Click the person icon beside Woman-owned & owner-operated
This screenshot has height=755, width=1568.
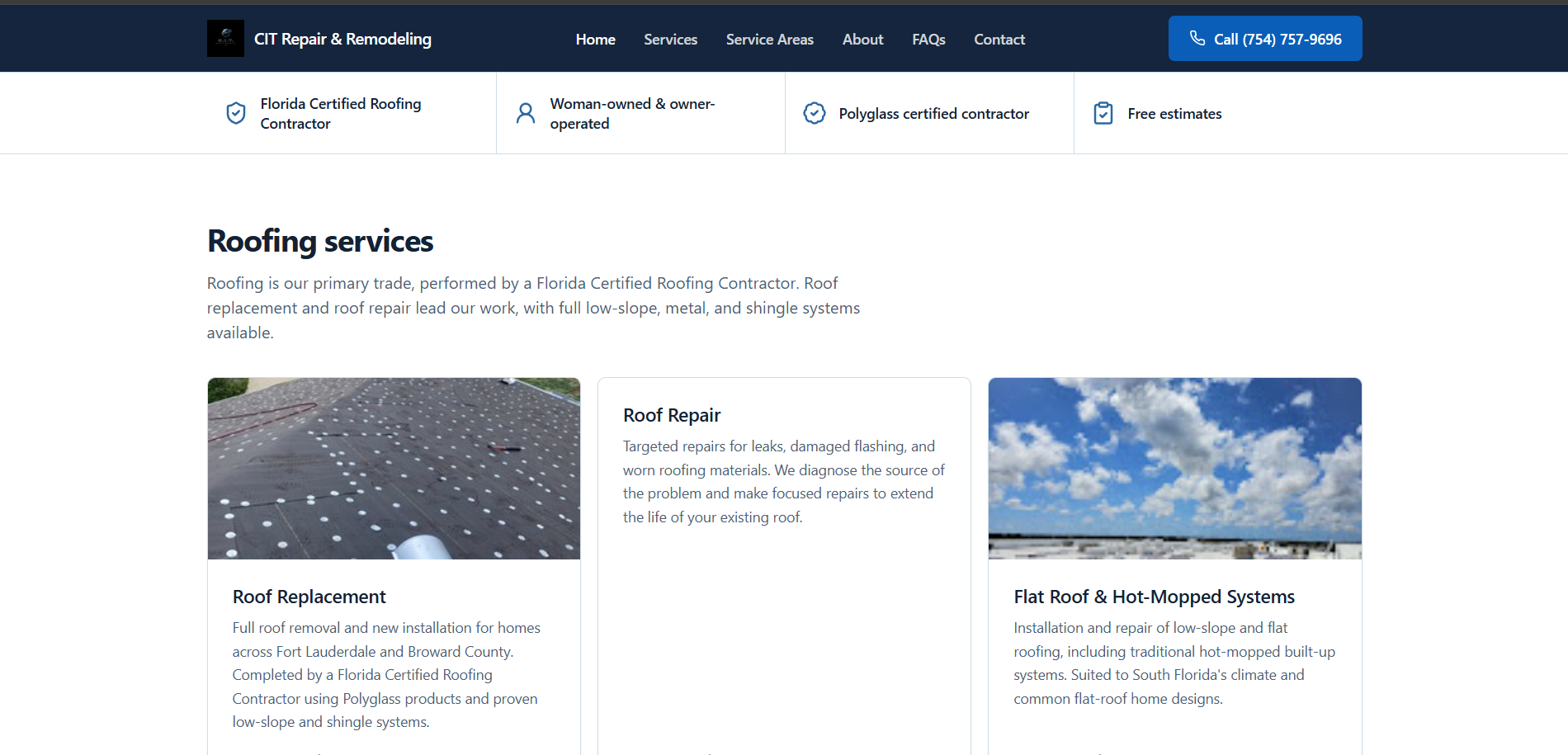526,113
